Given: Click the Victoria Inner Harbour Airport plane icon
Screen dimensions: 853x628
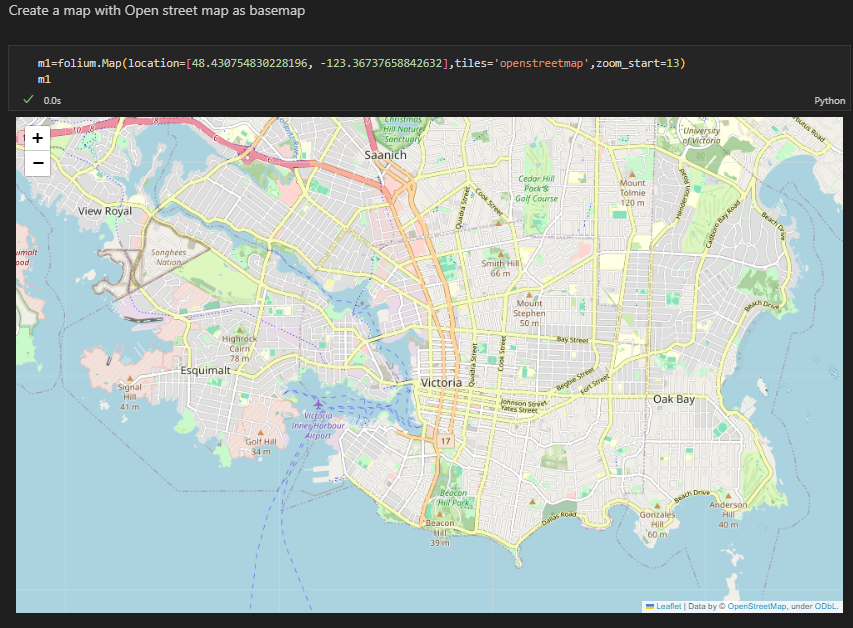Looking at the screenshot, I should tap(318, 404).
